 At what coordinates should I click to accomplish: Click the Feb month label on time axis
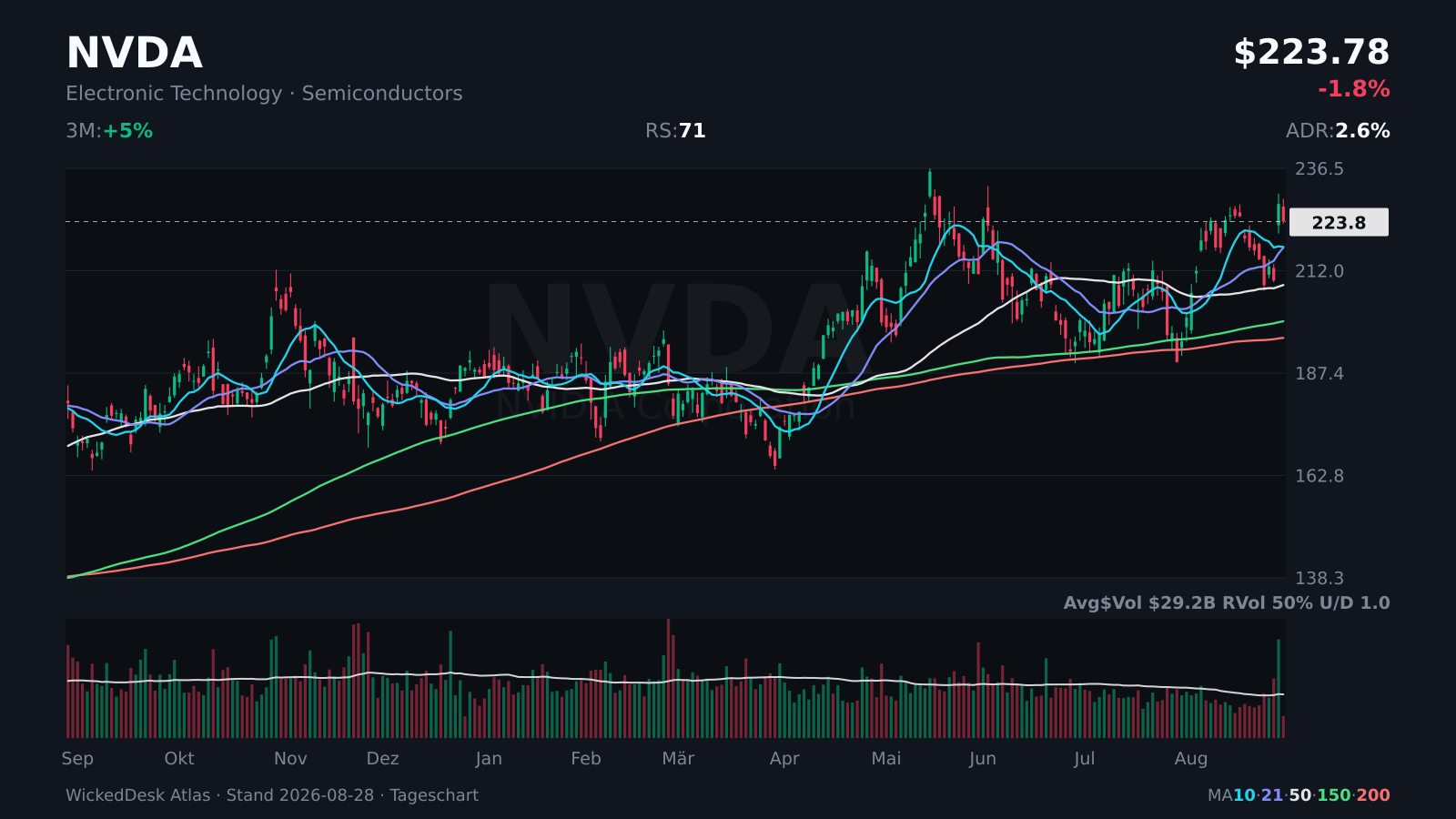(586, 759)
